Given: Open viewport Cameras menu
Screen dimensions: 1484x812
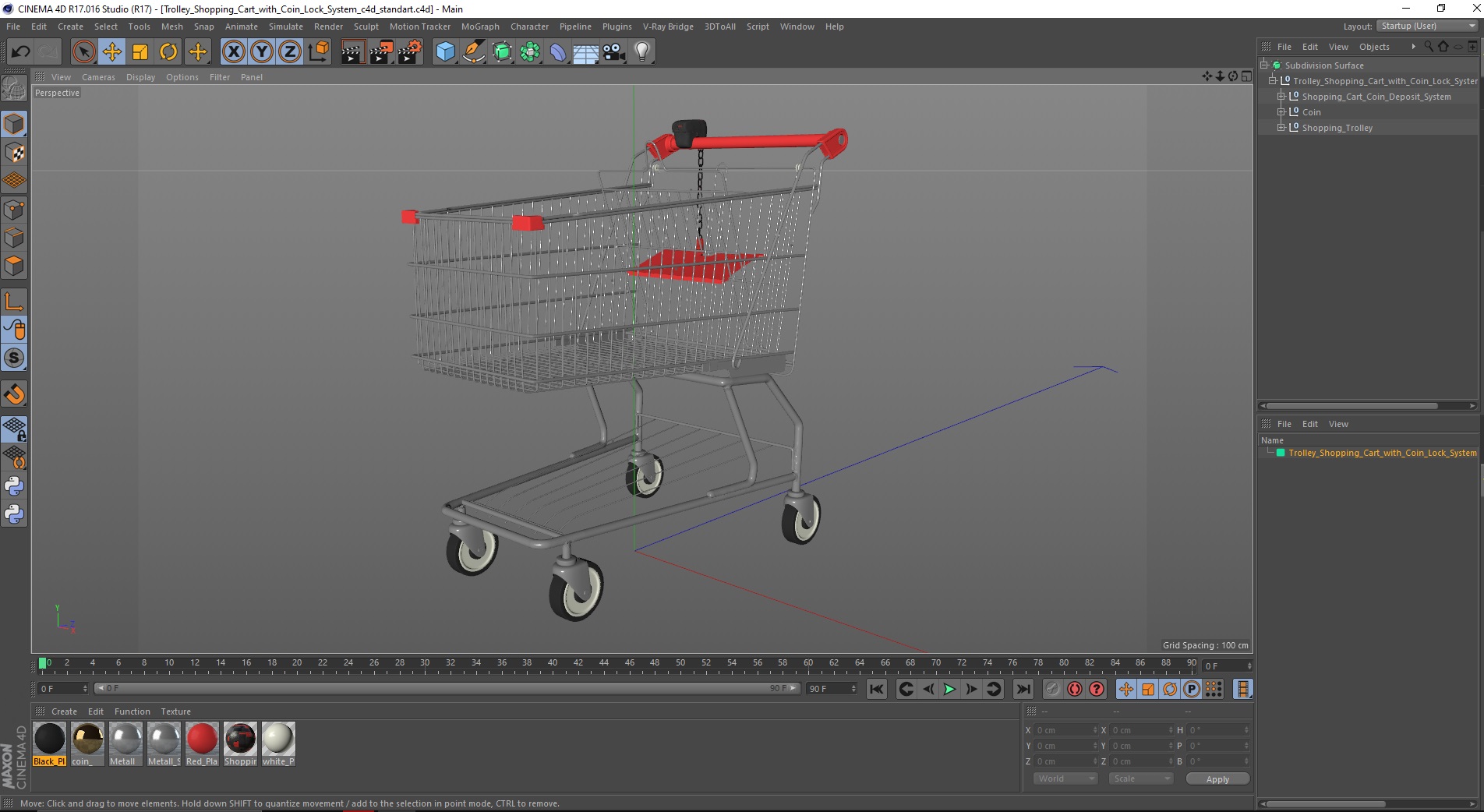Looking at the screenshot, I should (98, 77).
